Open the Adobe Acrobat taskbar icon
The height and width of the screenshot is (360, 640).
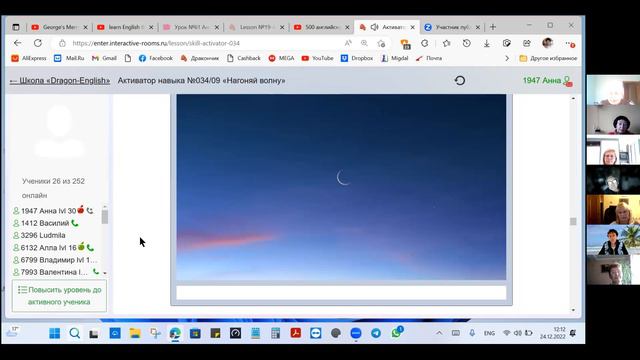pos(296,333)
